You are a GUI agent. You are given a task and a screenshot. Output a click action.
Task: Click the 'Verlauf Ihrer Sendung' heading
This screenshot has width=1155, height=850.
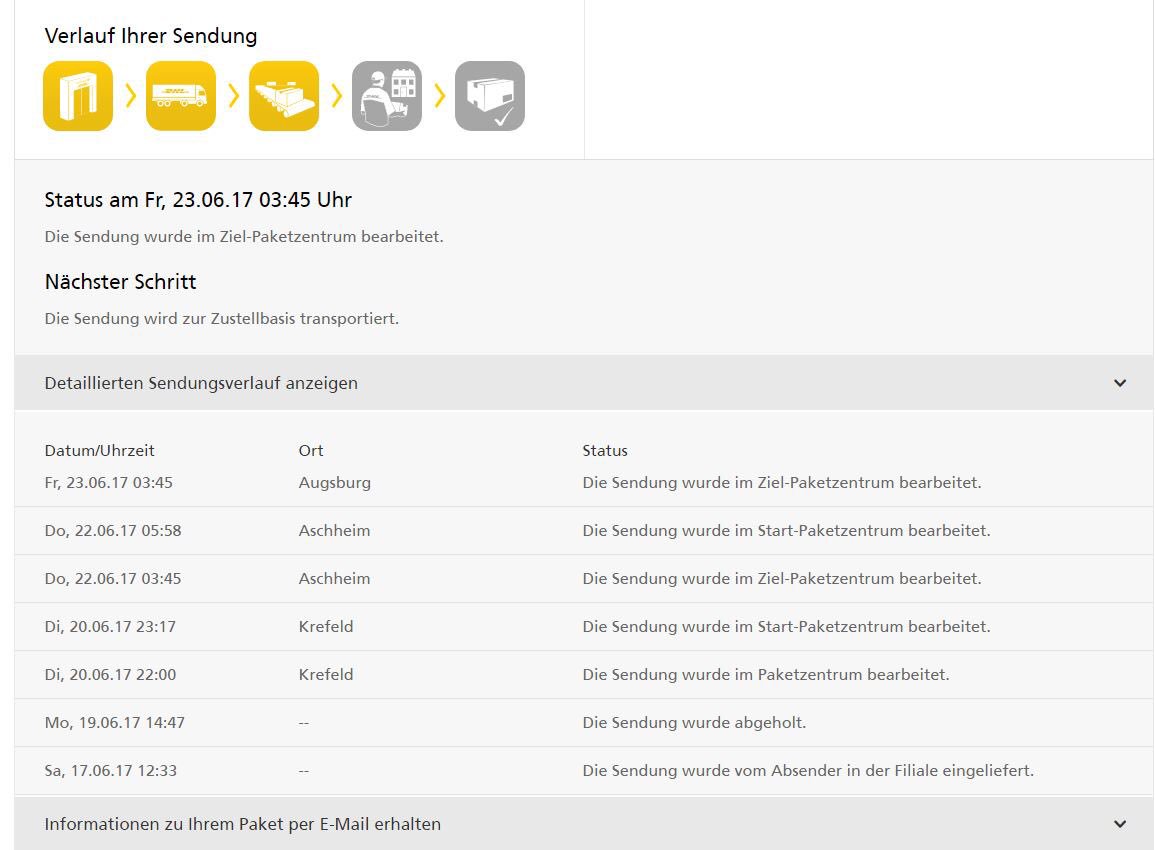point(150,36)
